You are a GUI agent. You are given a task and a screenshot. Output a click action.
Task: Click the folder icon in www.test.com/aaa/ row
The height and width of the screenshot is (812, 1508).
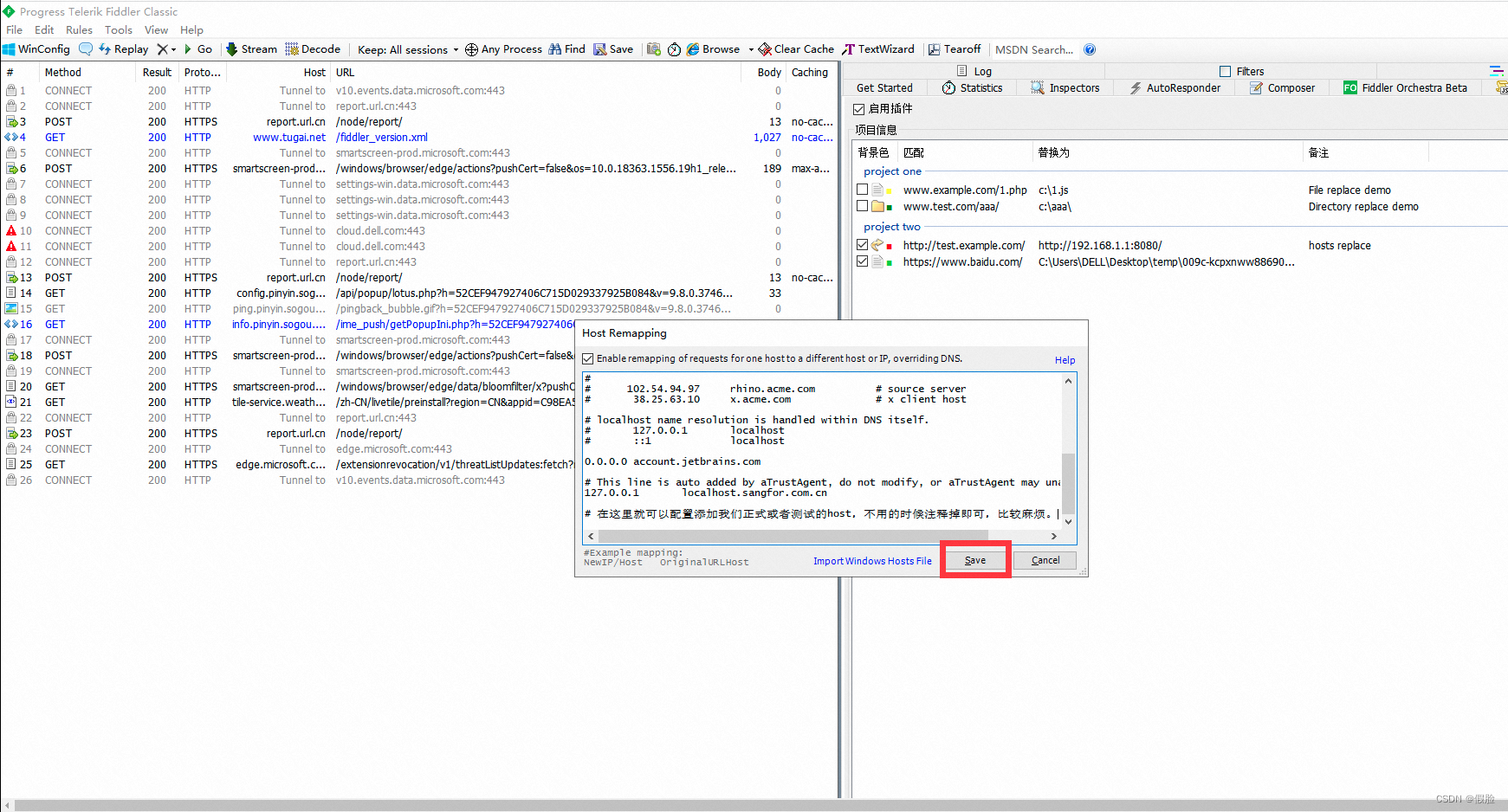pyautogui.click(x=877, y=207)
